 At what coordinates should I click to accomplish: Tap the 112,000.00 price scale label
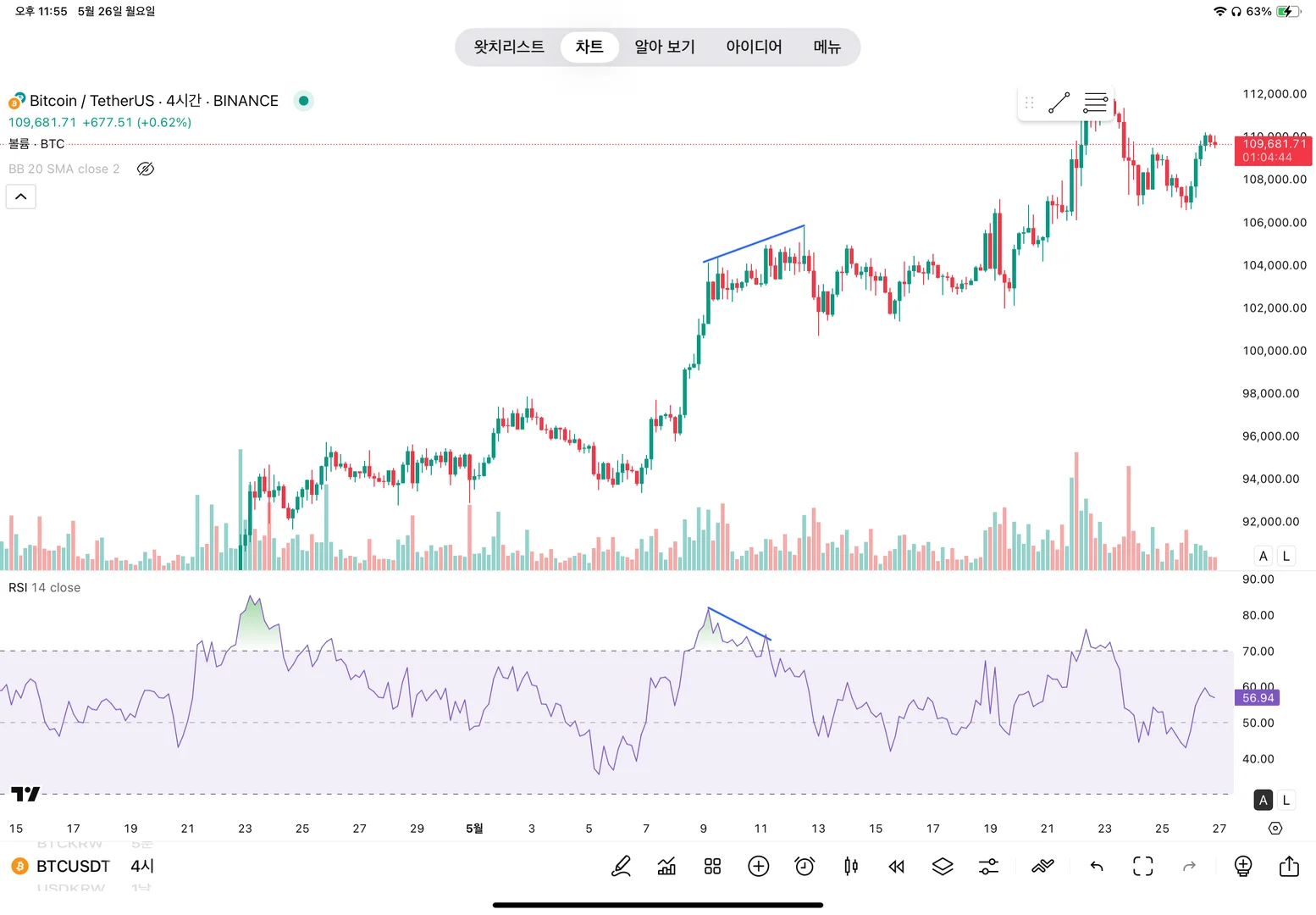coord(1275,93)
